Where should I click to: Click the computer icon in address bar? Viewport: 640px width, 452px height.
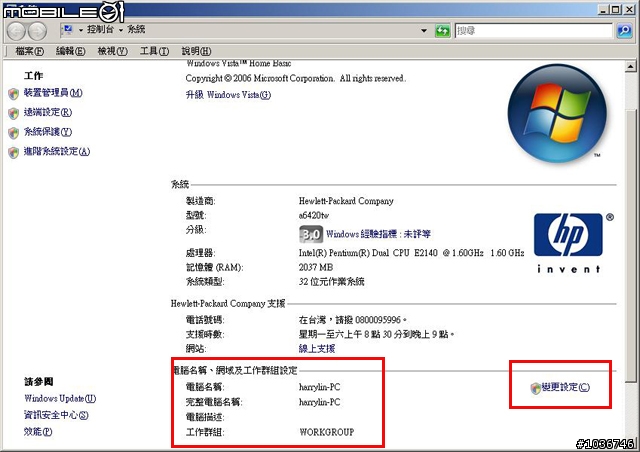(68, 29)
